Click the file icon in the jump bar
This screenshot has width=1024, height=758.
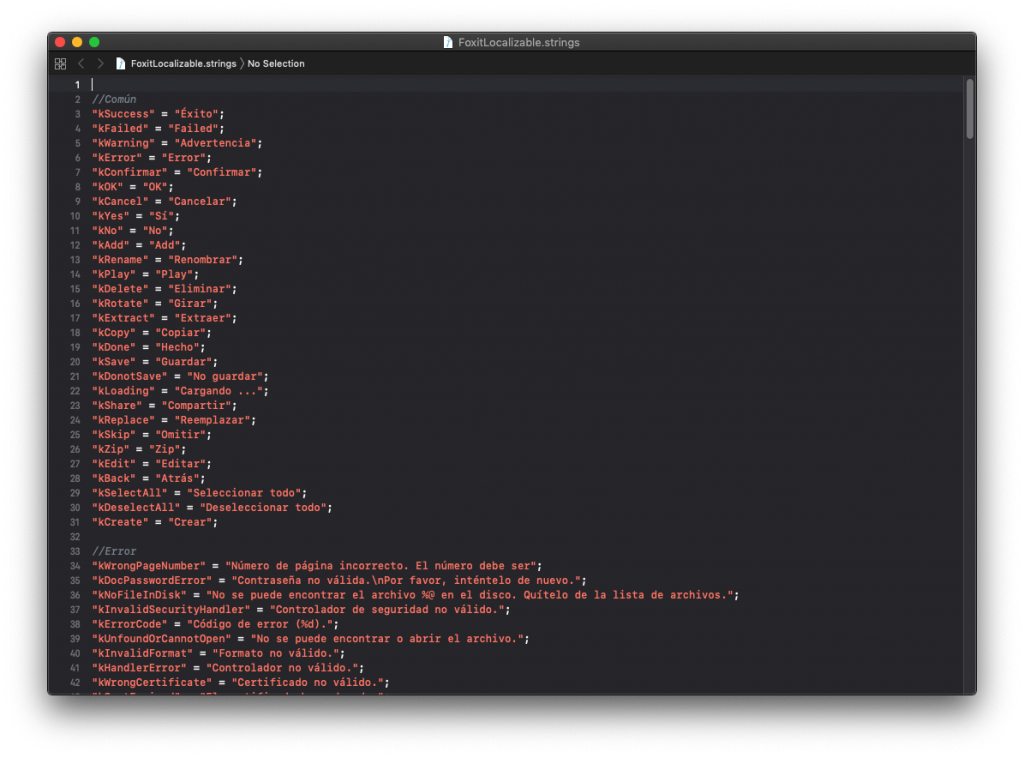tap(120, 63)
